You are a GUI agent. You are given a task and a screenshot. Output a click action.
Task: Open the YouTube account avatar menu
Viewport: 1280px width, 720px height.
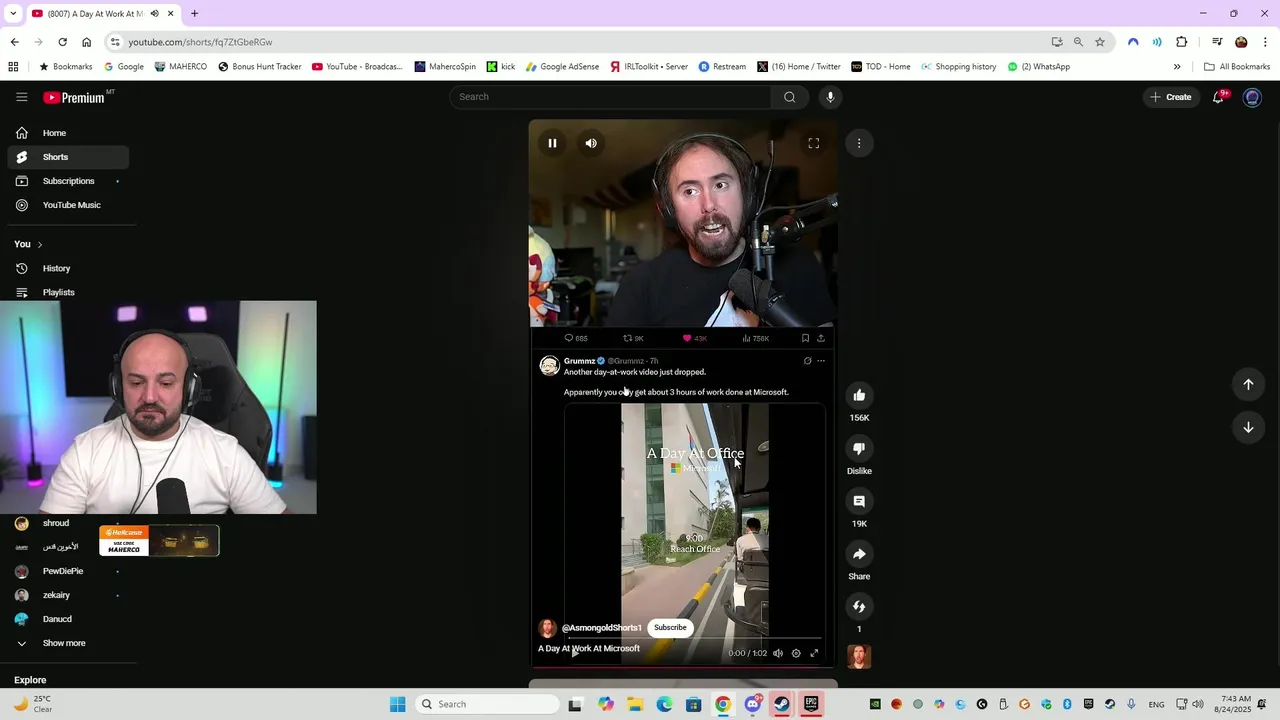pyautogui.click(x=1252, y=97)
